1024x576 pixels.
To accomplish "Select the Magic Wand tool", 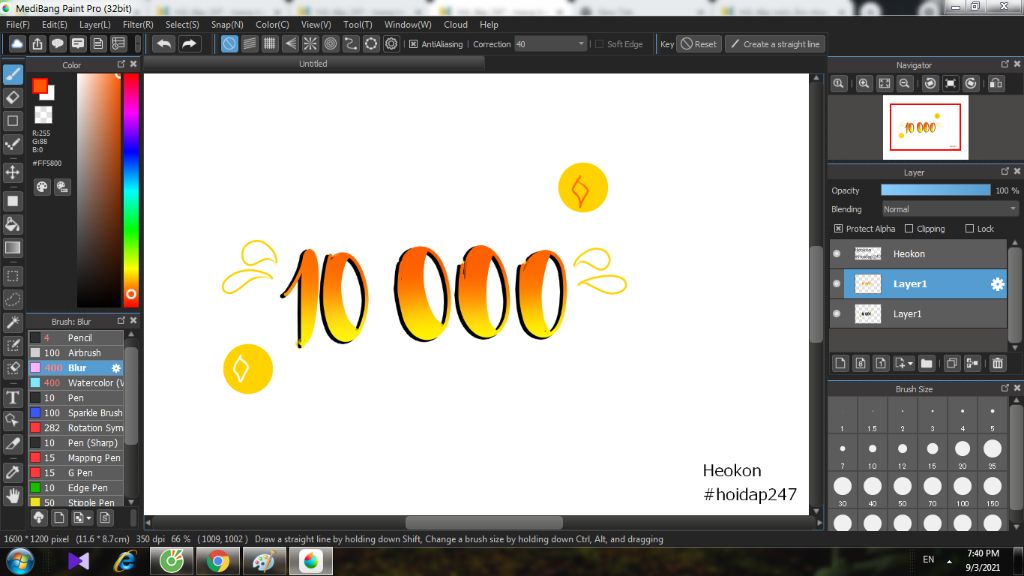I will click(12, 323).
